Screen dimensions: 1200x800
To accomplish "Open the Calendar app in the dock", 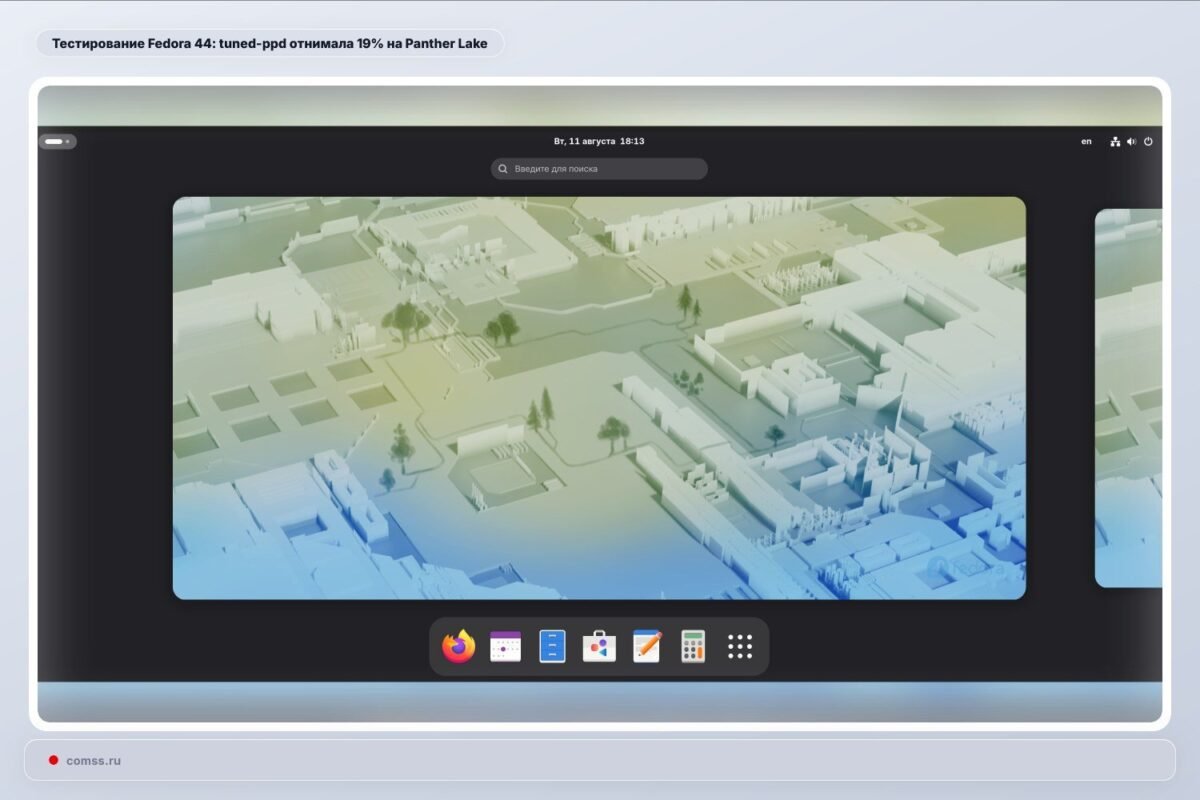I will (506, 647).
